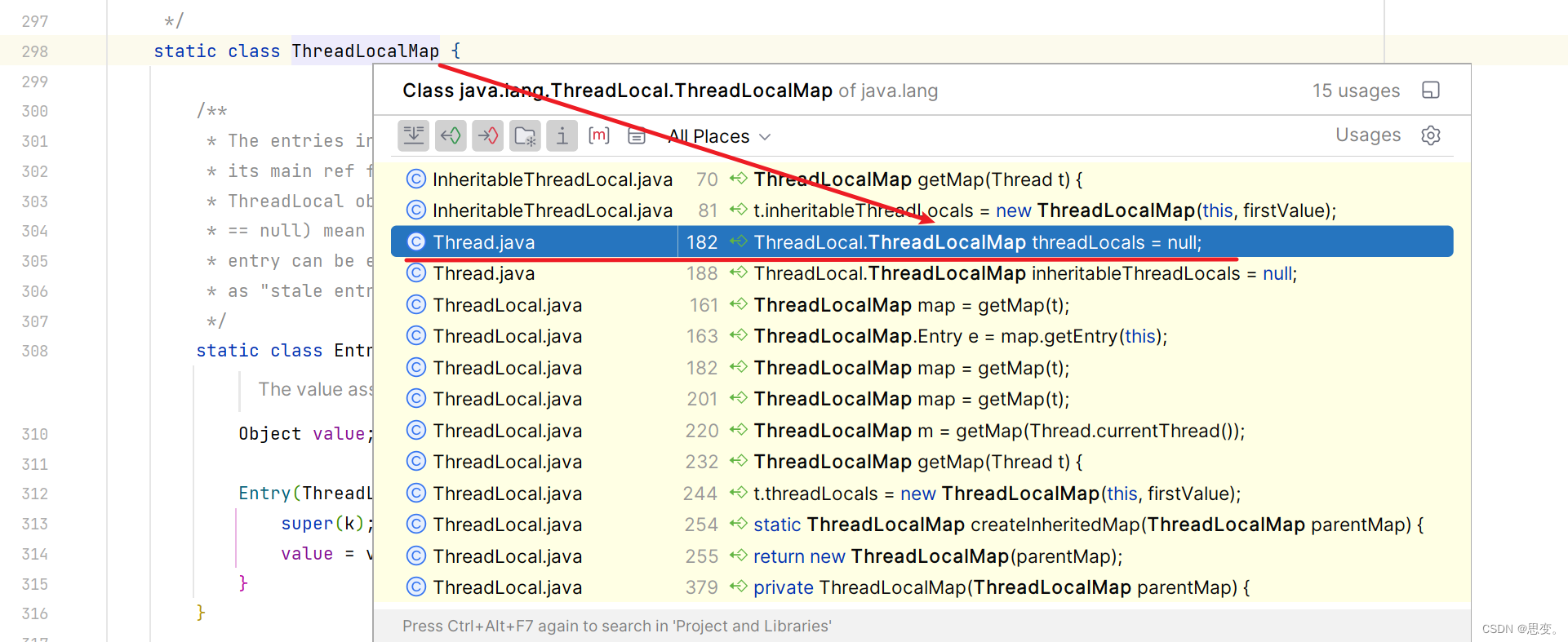Select ThreadLocal.java line 255 return usage
The width and height of the screenshot is (1568, 642).
922,556
